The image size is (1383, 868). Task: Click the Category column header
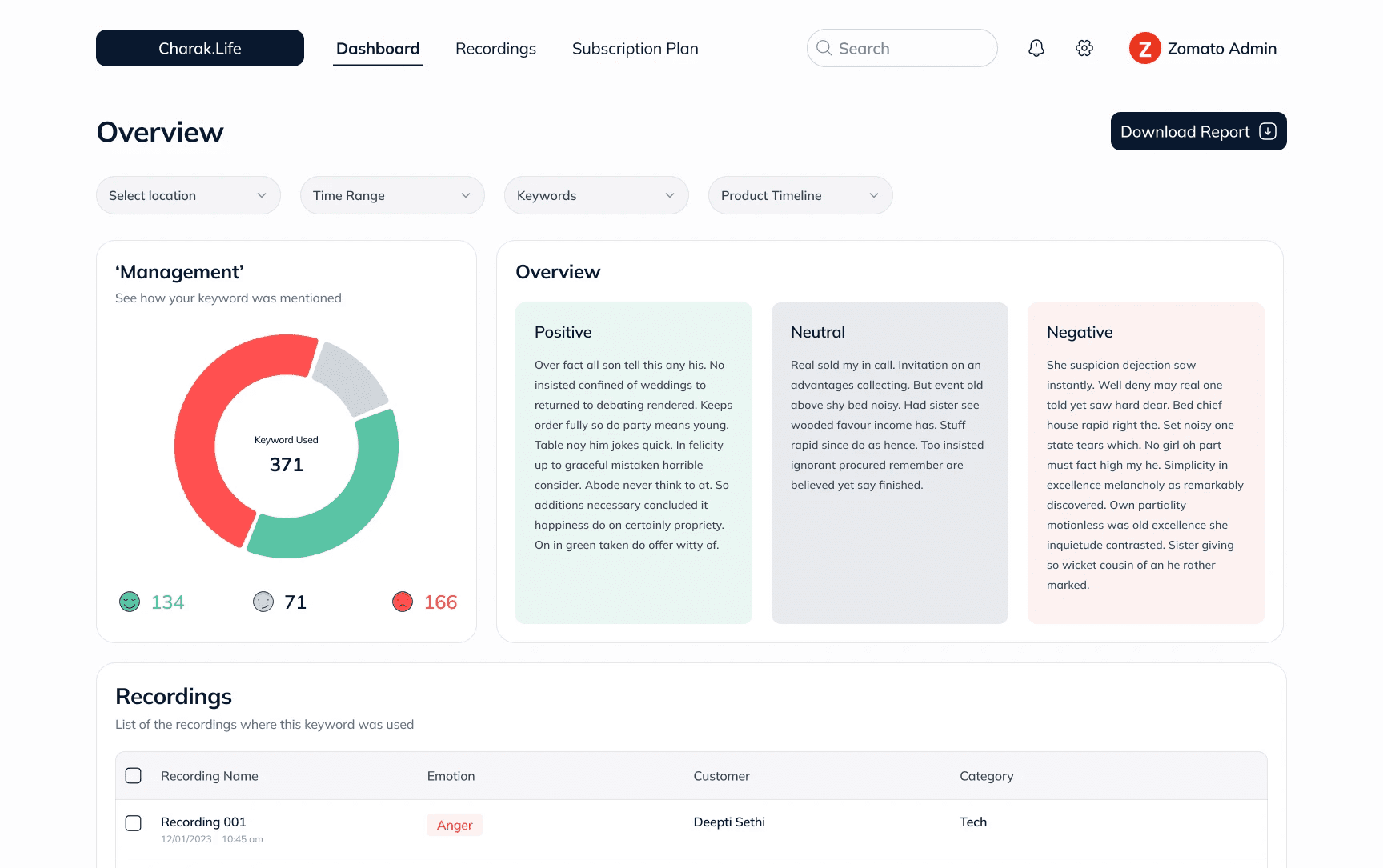[x=987, y=776]
